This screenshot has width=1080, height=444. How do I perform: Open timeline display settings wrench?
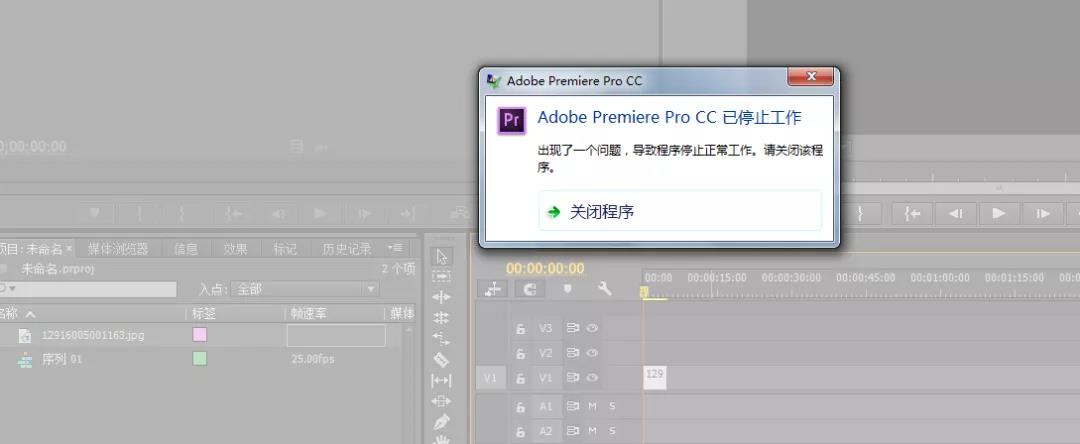tap(605, 289)
